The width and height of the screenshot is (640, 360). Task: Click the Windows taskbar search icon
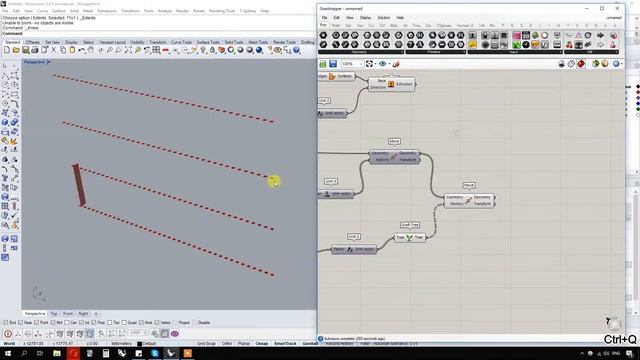tap(24, 353)
